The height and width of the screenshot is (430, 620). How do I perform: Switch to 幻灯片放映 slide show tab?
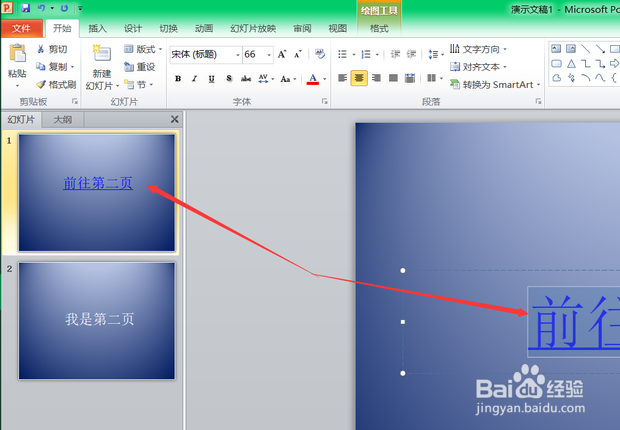[x=253, y=28]
